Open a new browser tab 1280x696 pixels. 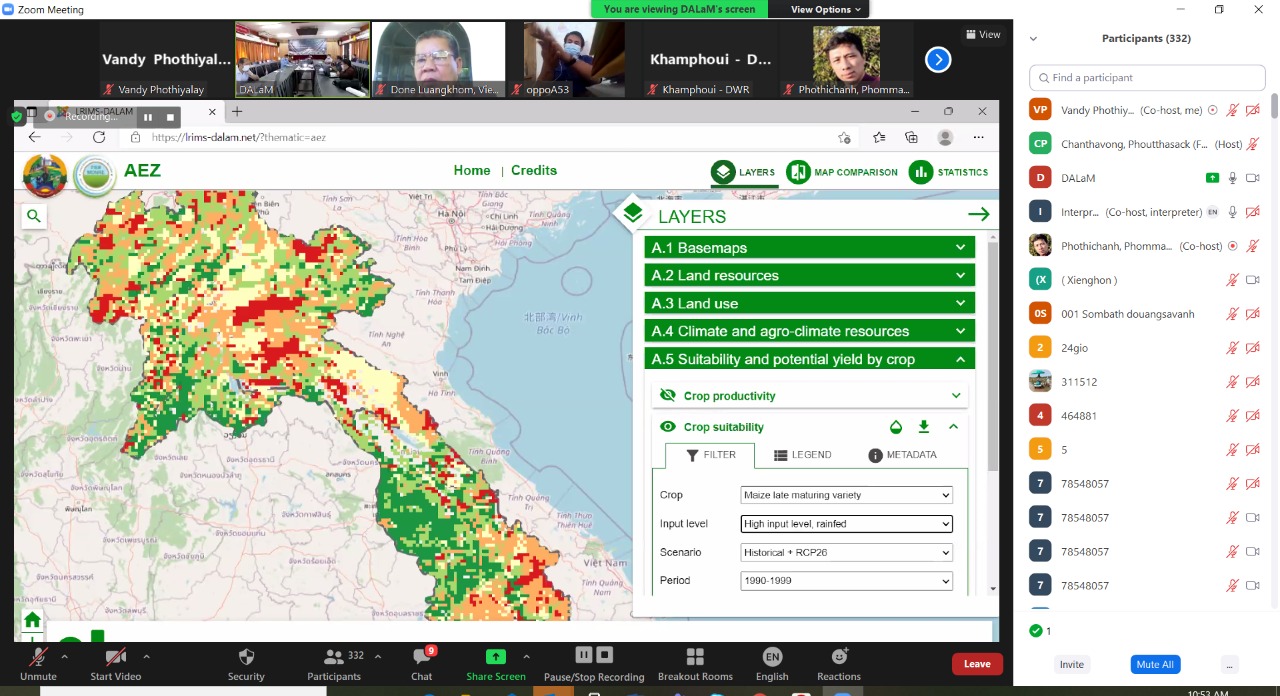pyautogui.click(x=237, y=111)
